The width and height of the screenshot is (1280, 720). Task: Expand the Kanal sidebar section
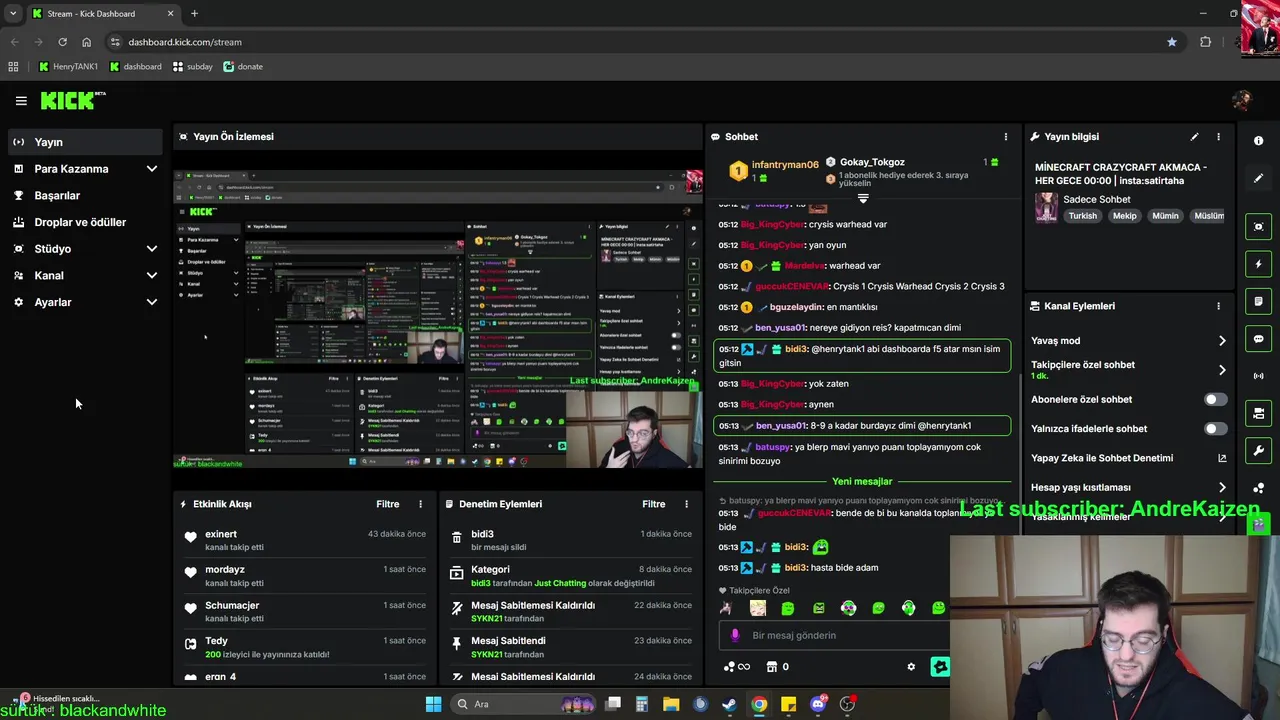coord(84,275)
